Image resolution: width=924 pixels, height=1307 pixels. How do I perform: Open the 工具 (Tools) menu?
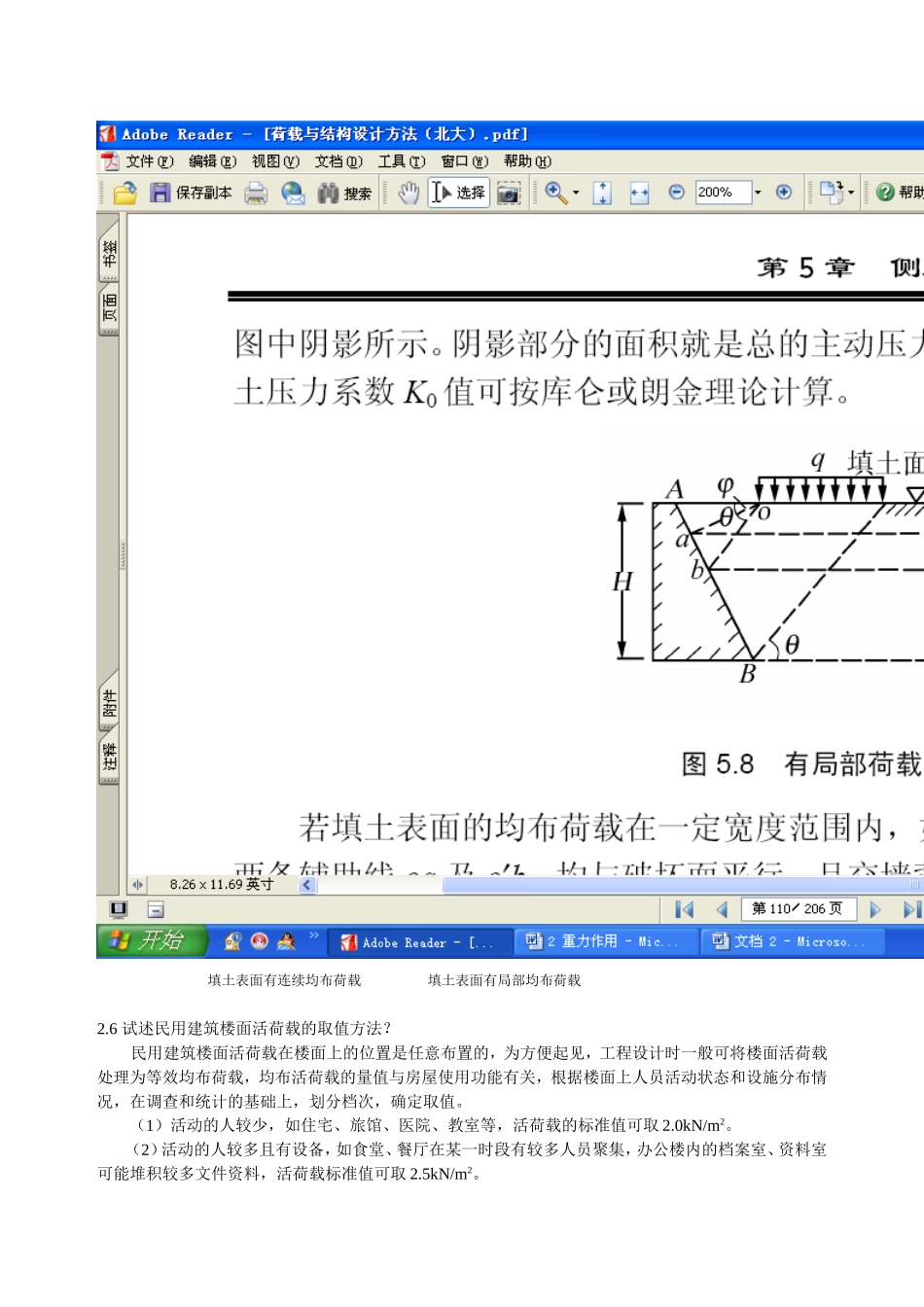402,161
